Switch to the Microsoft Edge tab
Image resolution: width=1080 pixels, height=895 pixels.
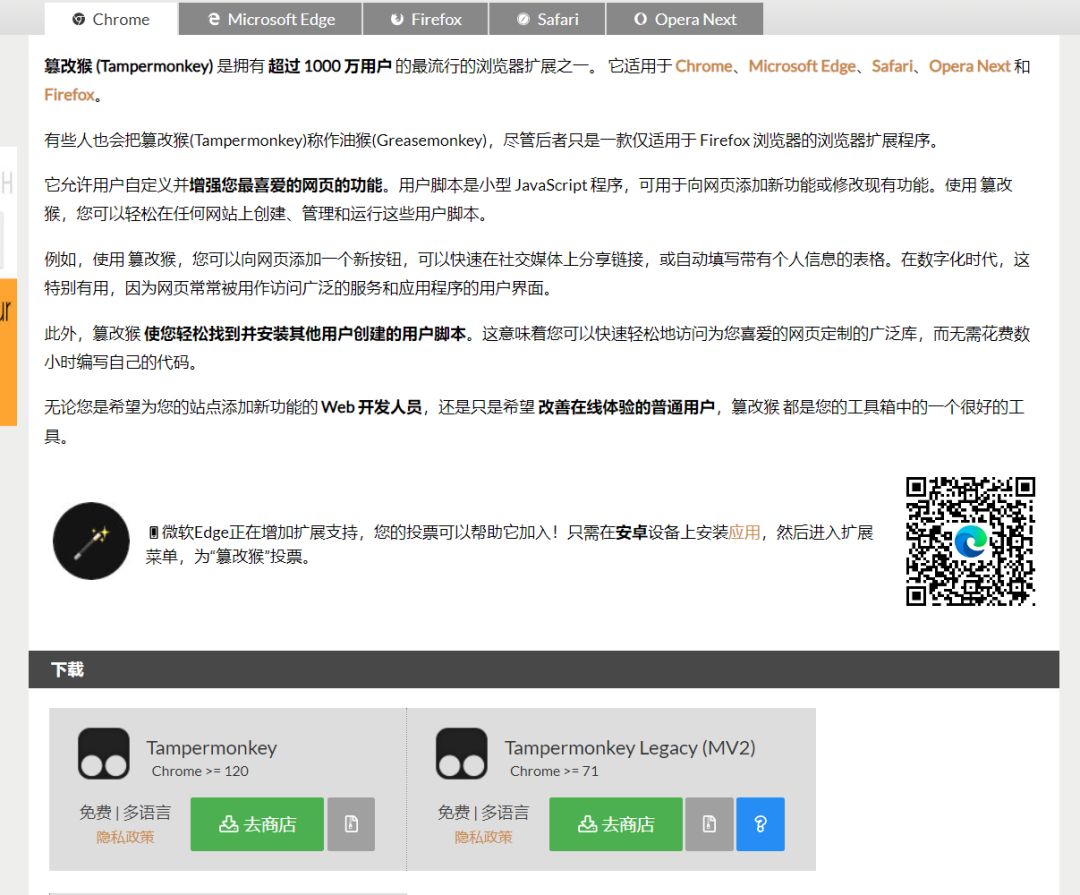pyautogui.click(x=271, y=19)
